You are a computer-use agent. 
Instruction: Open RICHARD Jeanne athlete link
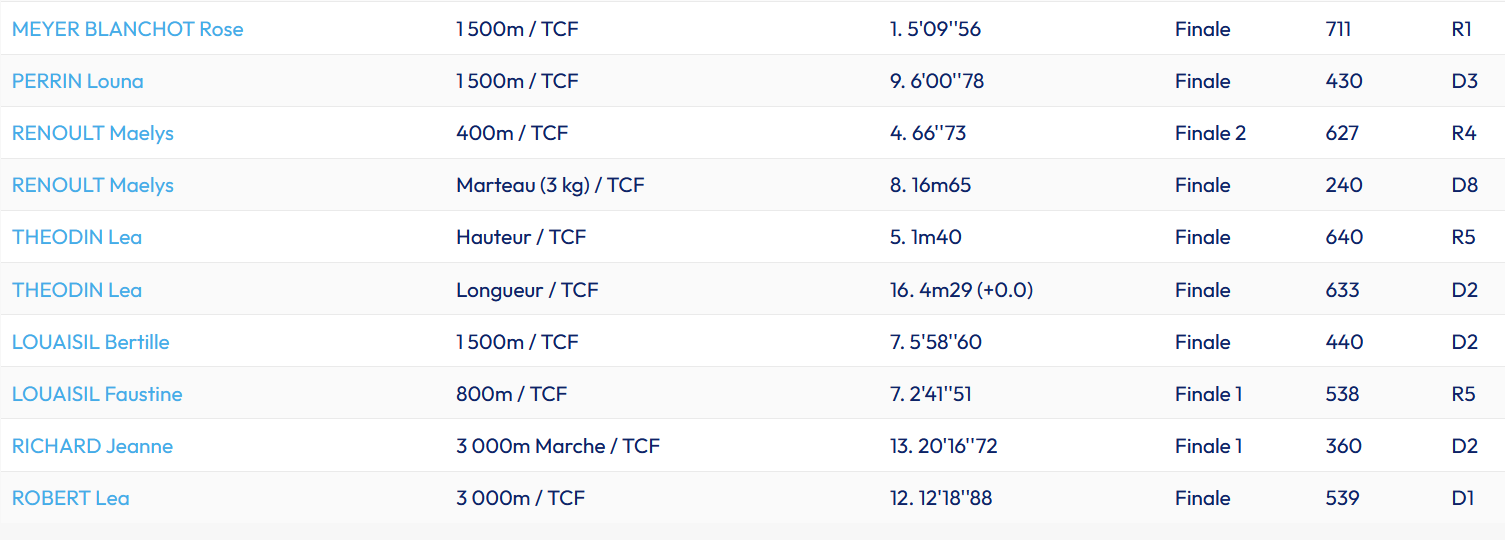pyautogui.click(x=92, y=446)
